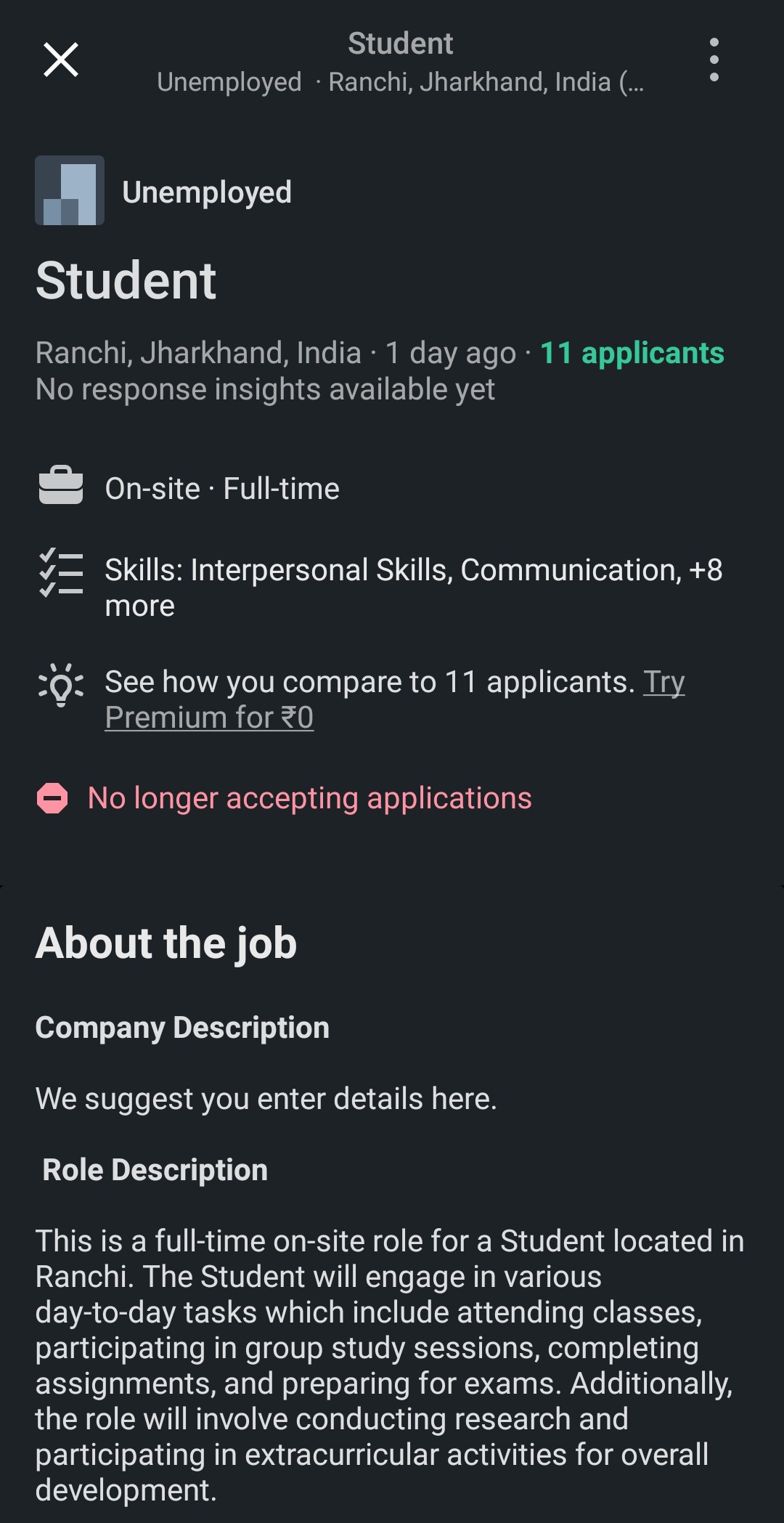Tap the Role Description subheading
784x1523 pixels.
155,1170
